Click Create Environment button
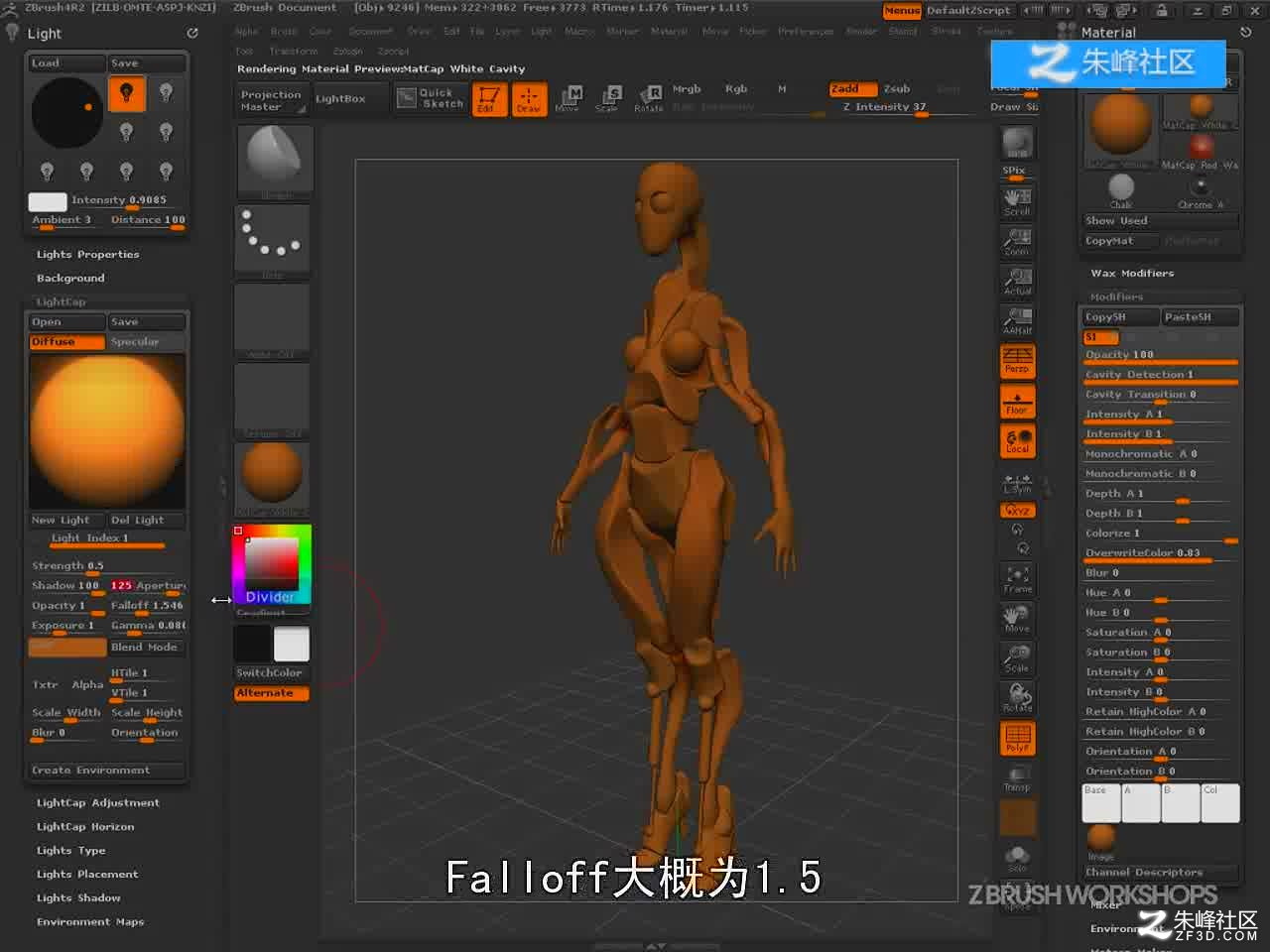This screenshot has height=952, width=1270. coord(106,771)
